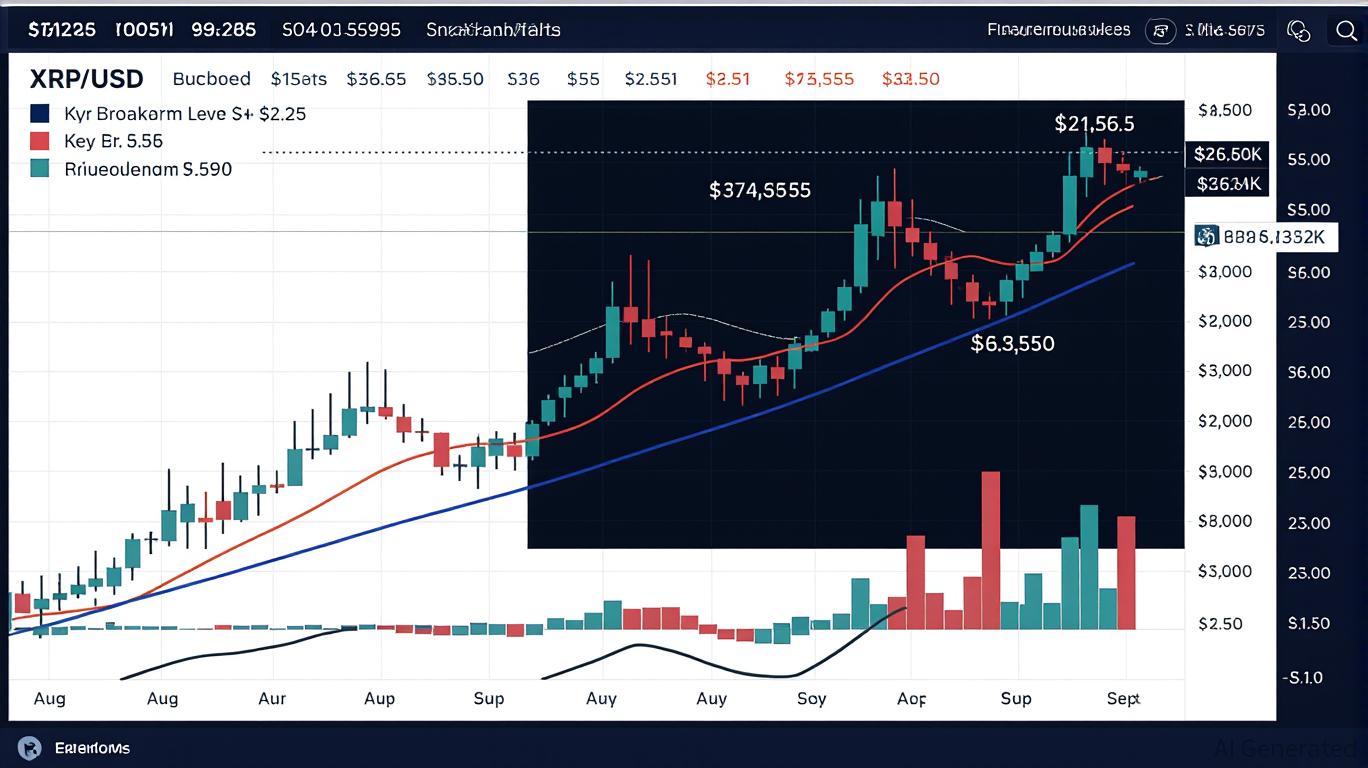The height and width of the screenshot is (768, 1368).
Task: Open the Bucboed dropdown next to XRP/USD
Action: coord(211,78)
